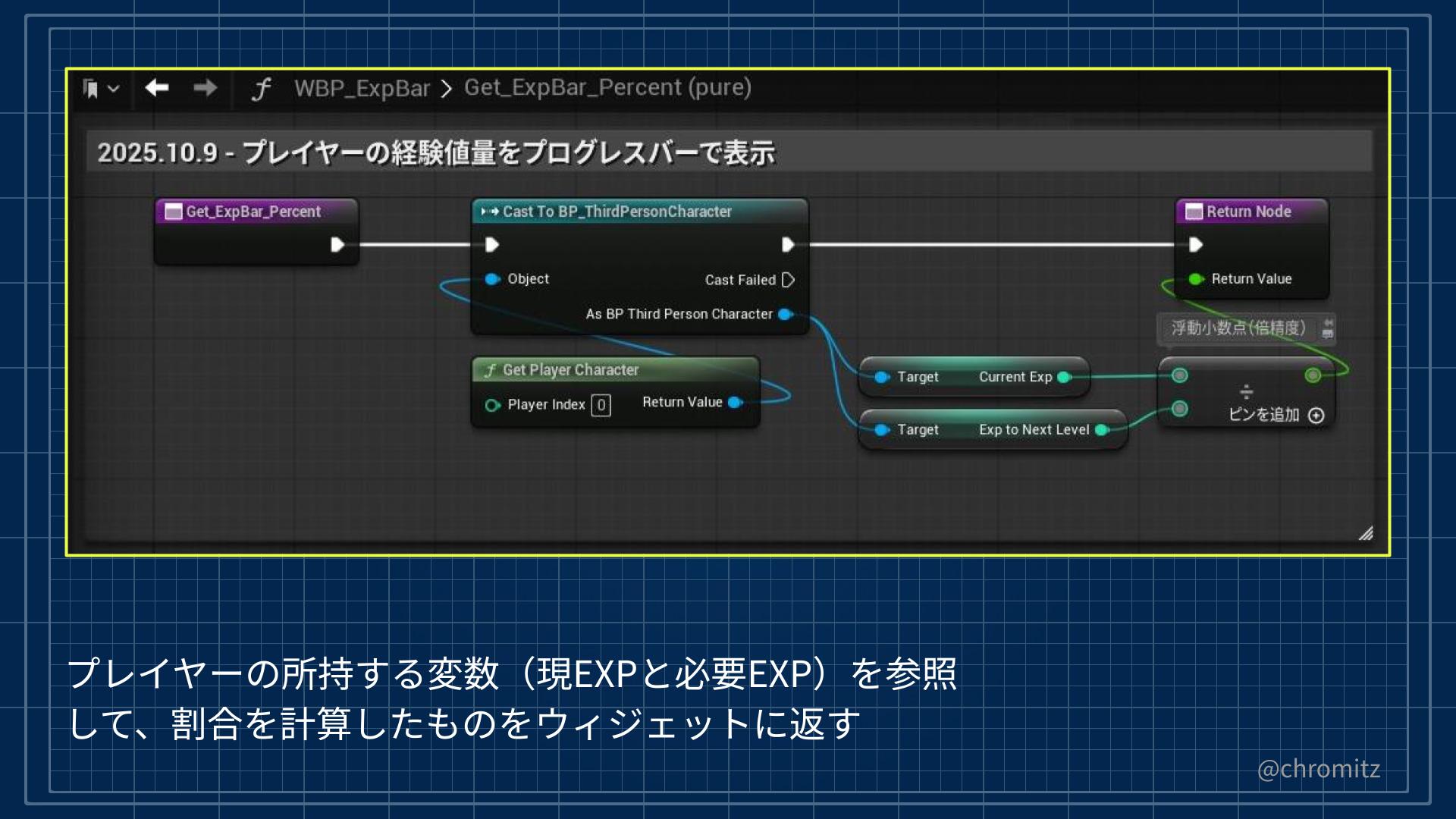Click the Object input pin
Viewport: 1456px width, 819px height.
tap(492, 279)
